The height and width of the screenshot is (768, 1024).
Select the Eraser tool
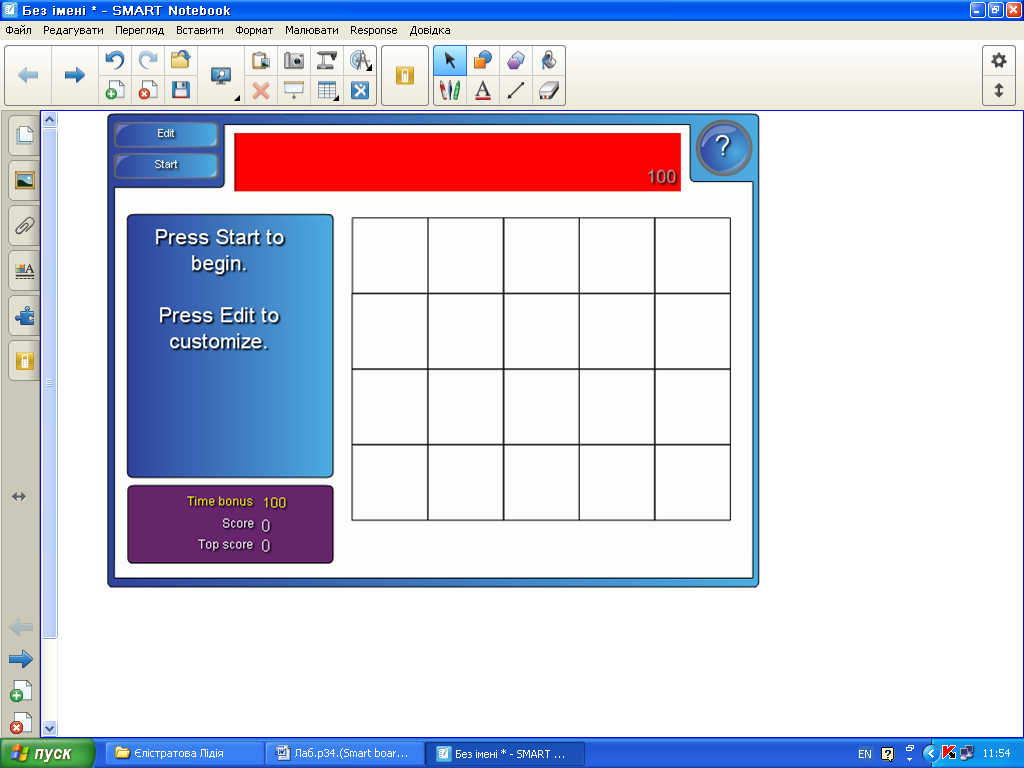pyautogui.click(x=549, y=90)
